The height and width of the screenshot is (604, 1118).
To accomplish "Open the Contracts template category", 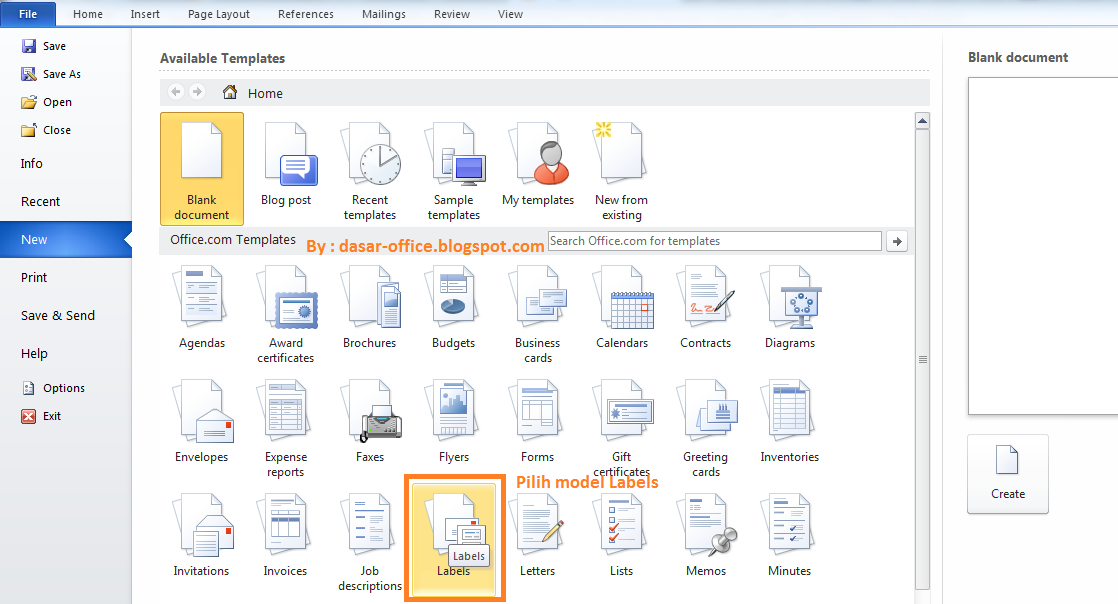I will pos(705,308).
